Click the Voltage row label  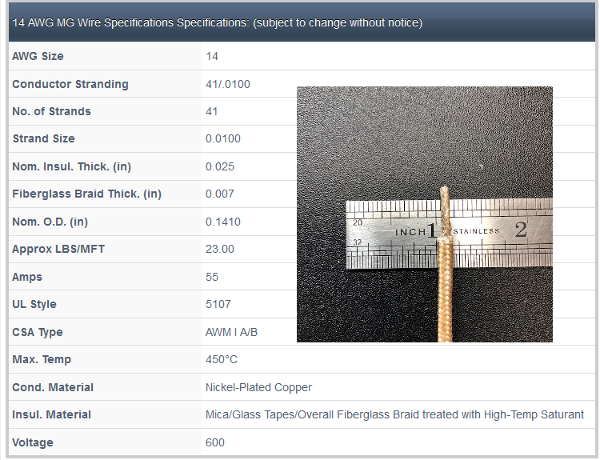pyautogui.click(x=33, y=443)
